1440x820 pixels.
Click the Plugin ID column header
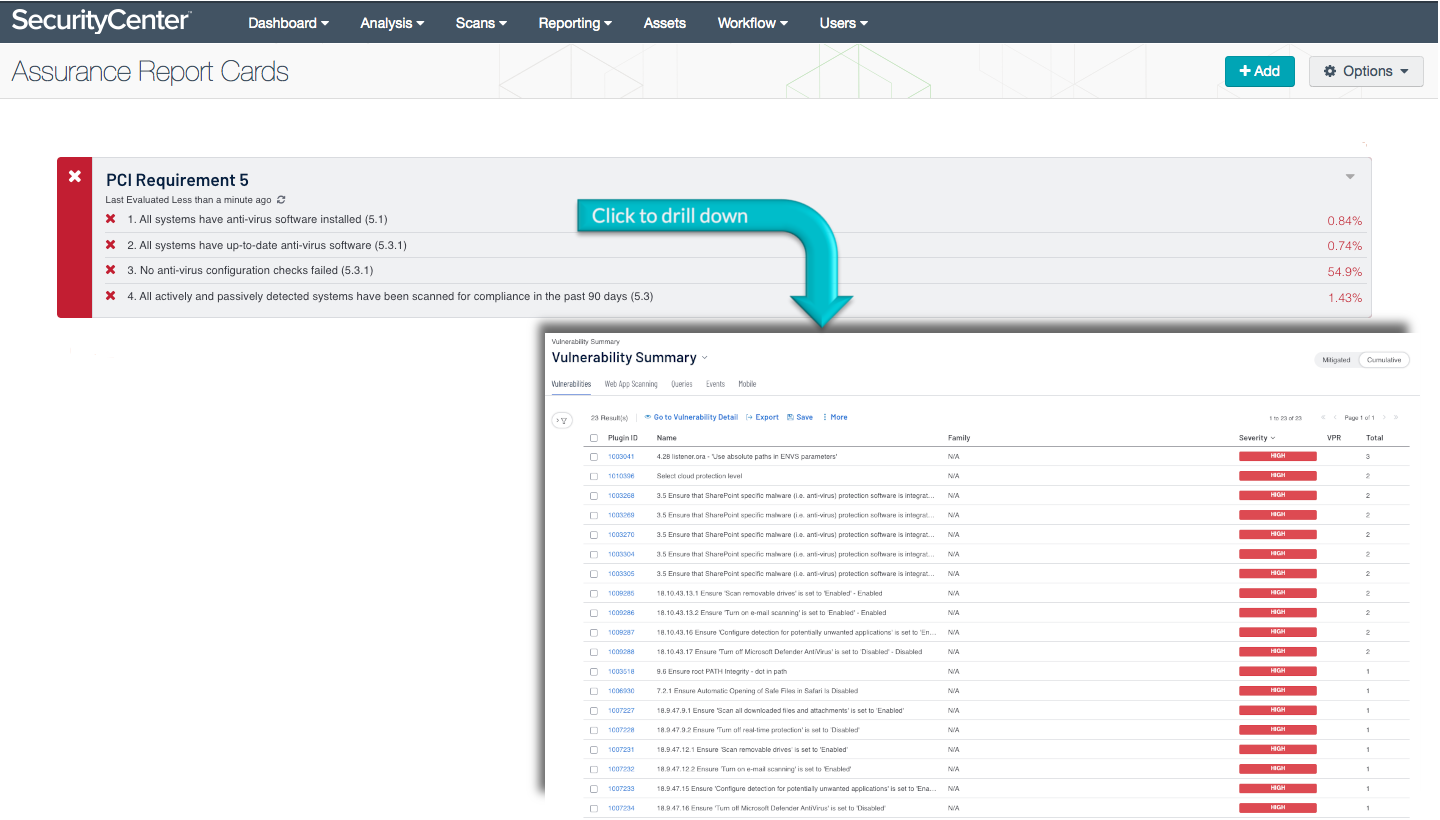pos(623,438)
